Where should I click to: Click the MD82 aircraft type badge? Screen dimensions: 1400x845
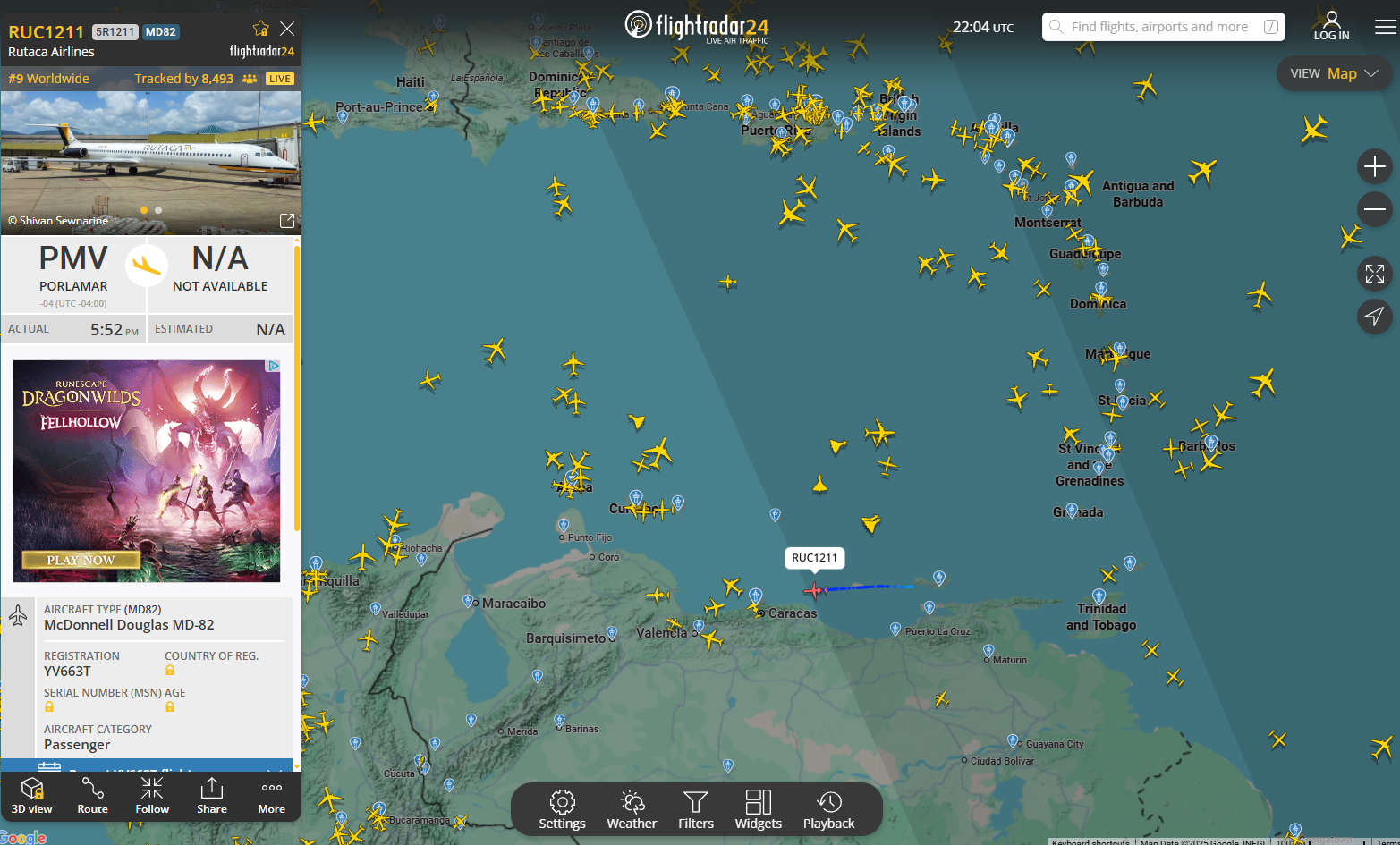coord(161,32)
